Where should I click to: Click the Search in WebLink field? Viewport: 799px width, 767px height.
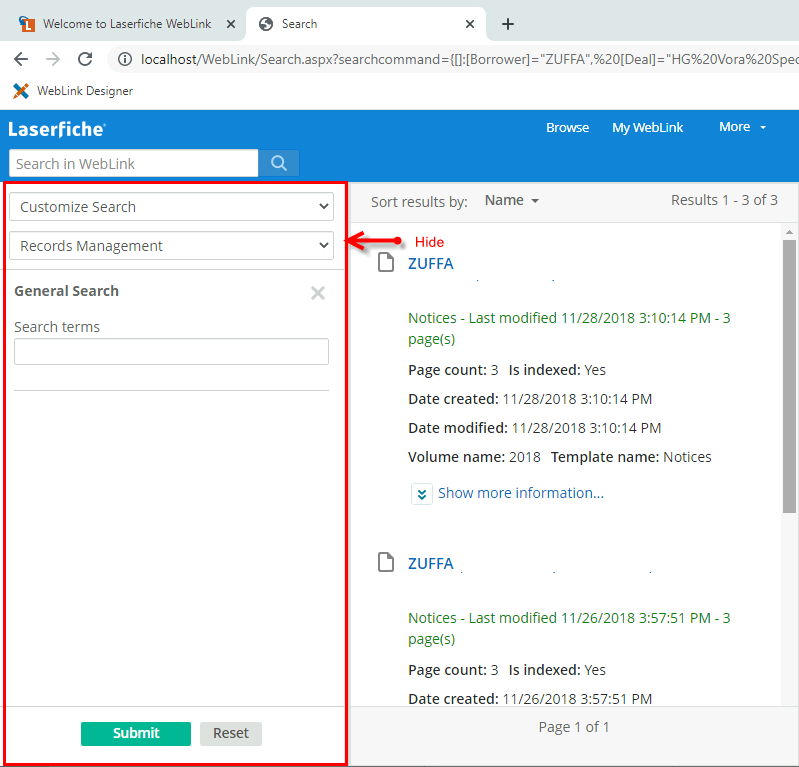tap(134, 163)
